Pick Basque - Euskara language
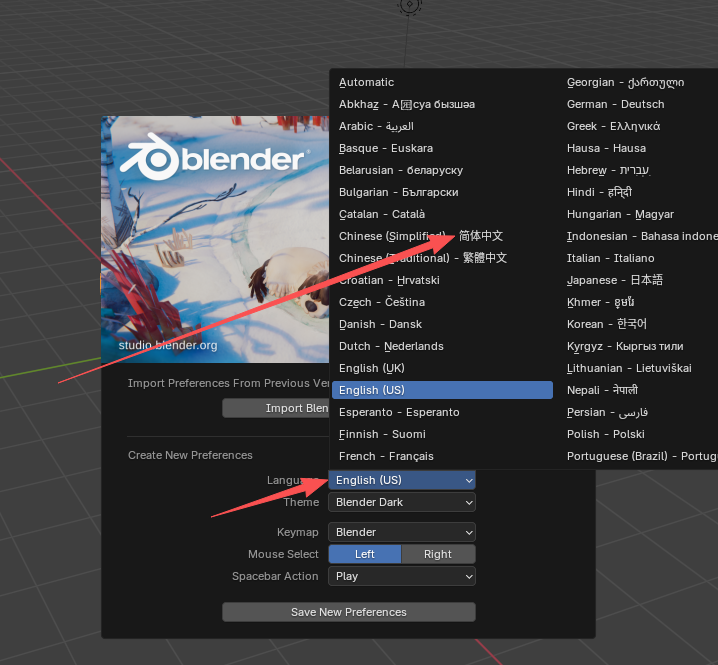The image size is (718, 665). [442, 148]
